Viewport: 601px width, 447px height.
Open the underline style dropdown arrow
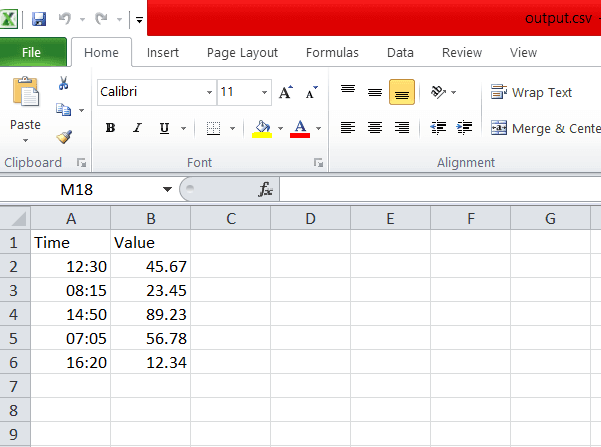[184, 128]
